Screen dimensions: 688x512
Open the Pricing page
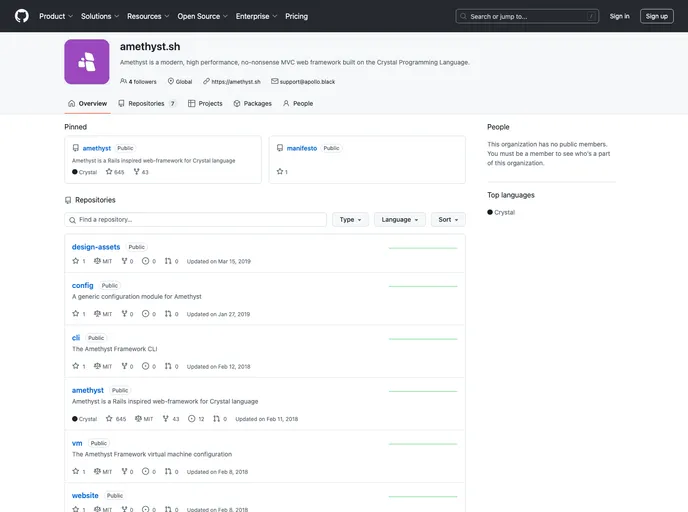(x=297, y=16)
